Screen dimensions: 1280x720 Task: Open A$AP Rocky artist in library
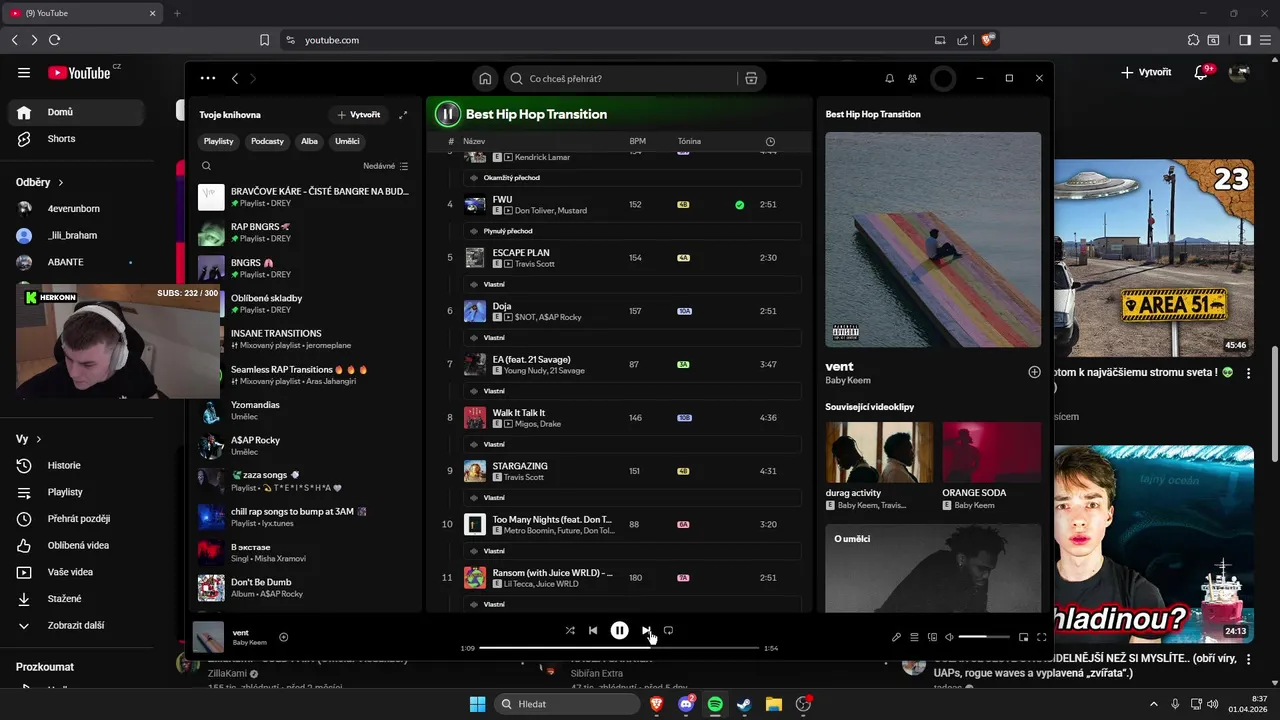point(305,445)
